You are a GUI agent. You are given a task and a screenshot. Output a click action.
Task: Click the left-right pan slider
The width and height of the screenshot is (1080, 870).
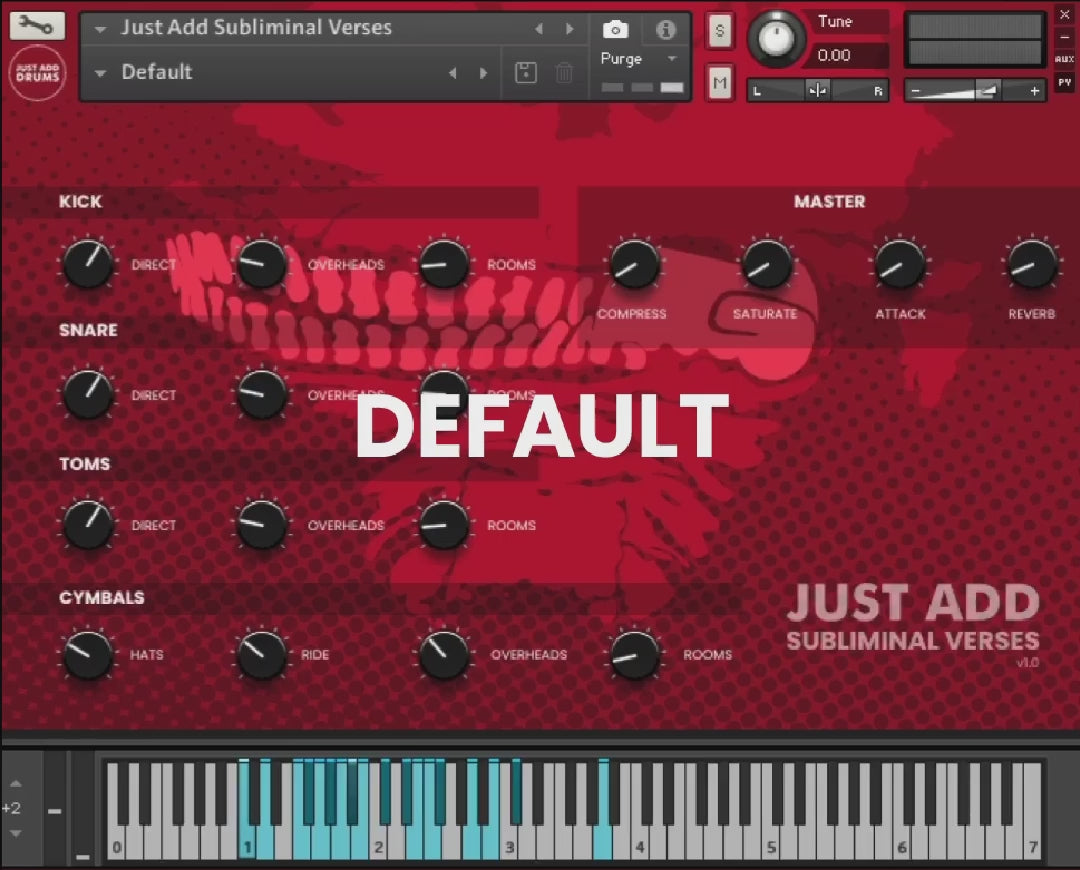[x=818, y=90]
